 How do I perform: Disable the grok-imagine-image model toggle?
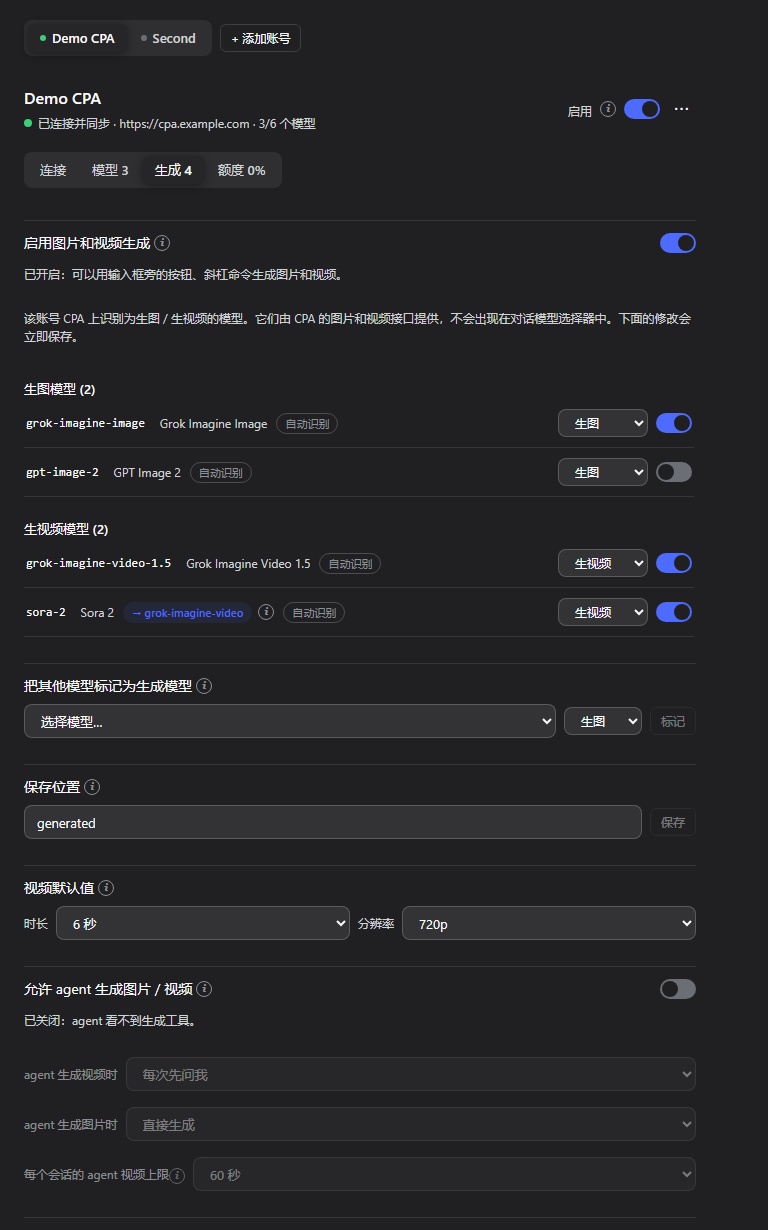[674, 423]
